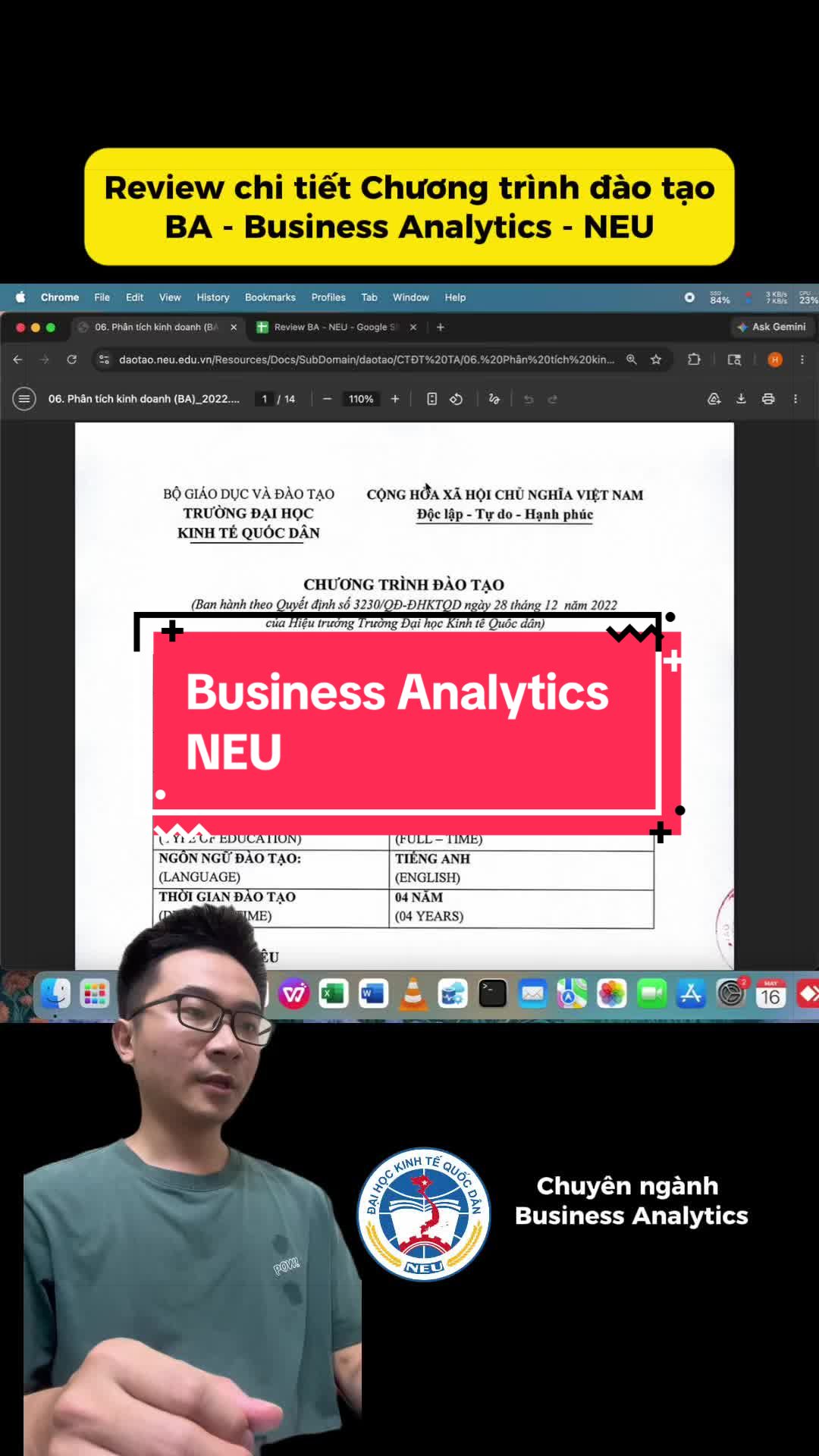Open the Window menu

[411, 297]
